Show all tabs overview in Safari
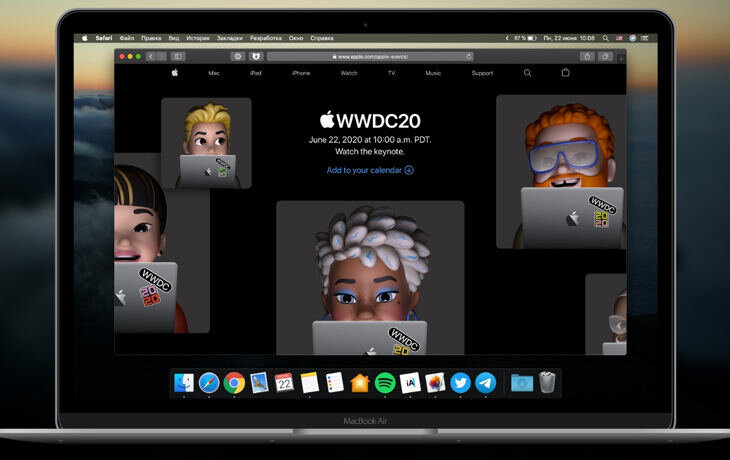This screenshot has width=730, height=460. click(x=605, y=56)
